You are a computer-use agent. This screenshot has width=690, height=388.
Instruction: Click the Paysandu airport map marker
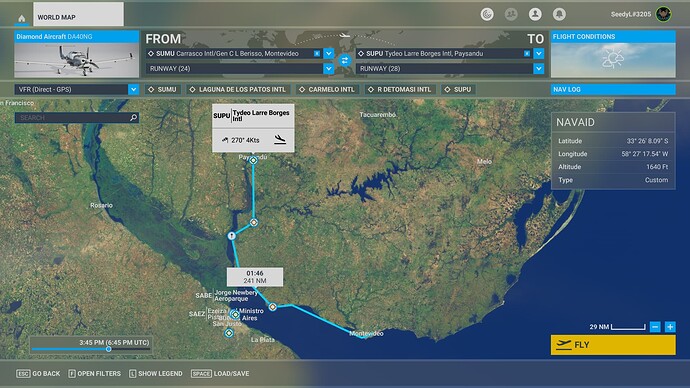(x=253, y=161)
